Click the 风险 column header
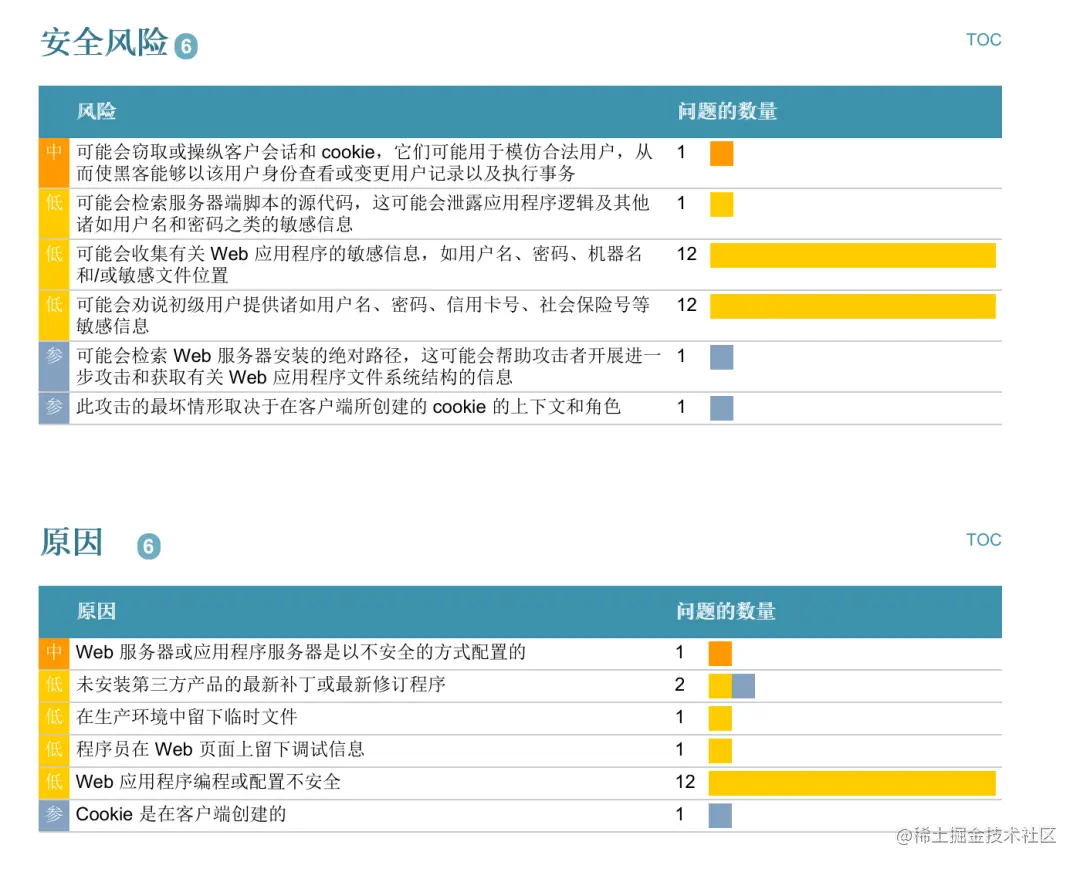This screenshot has width=1080, height=869. (x=96, y=112)
